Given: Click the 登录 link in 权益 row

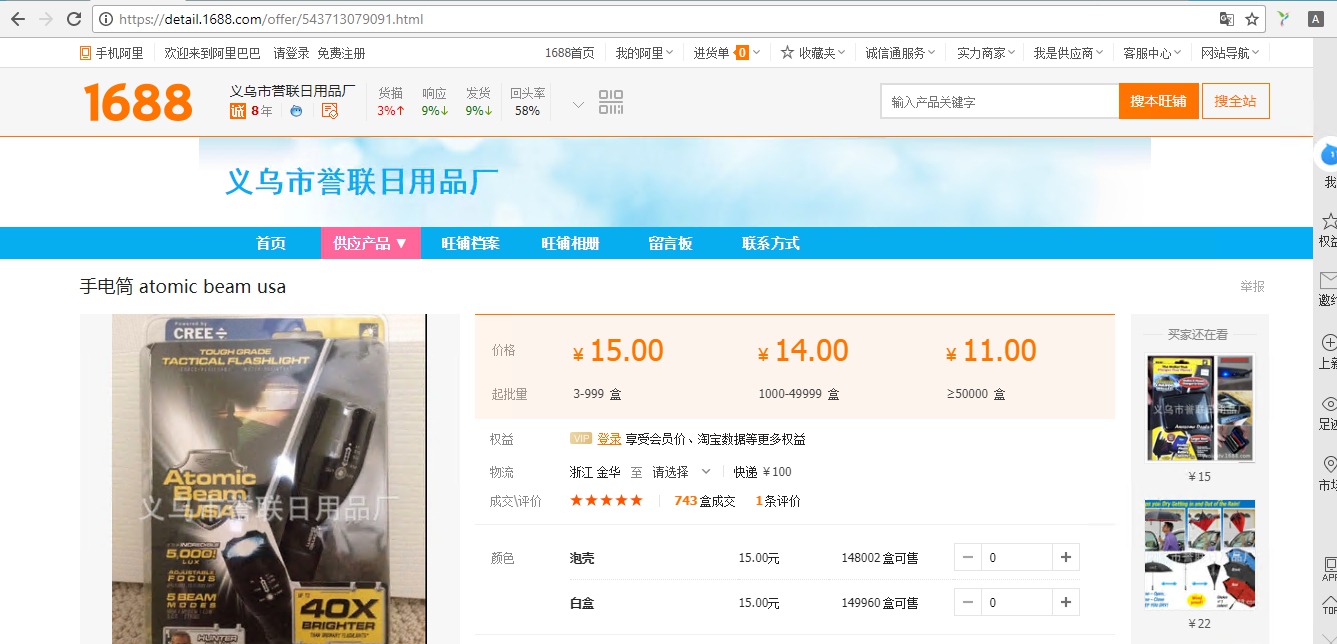Looking at the screenshot, I should click(609, 439).
